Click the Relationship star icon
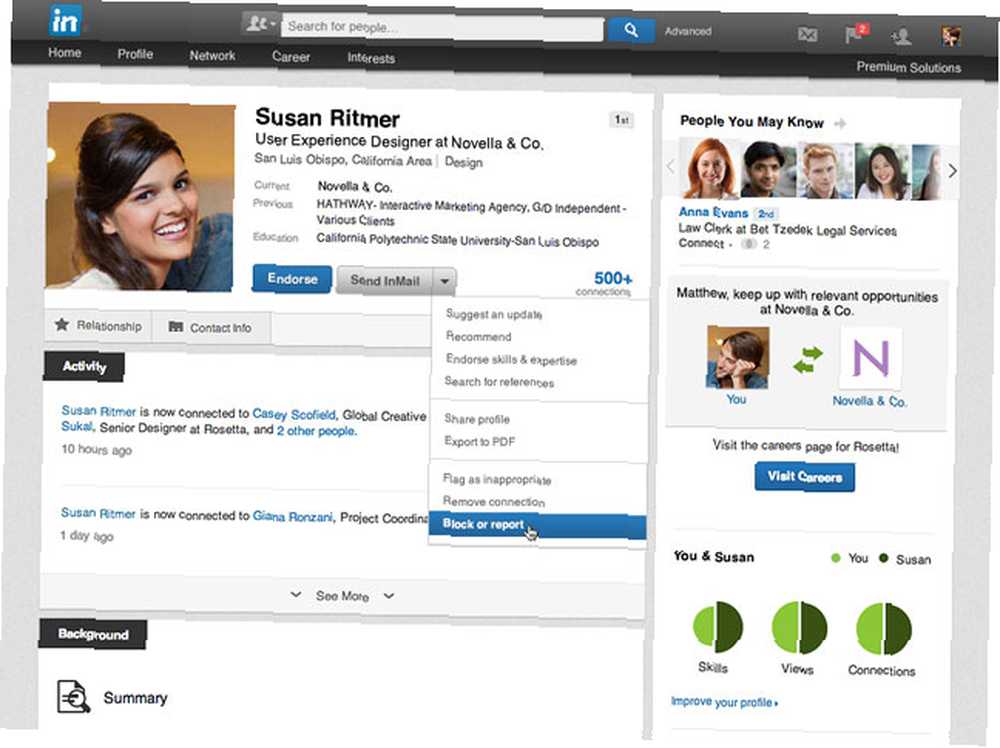This screenshot has width=1000, height=748. tap(62, 325)
